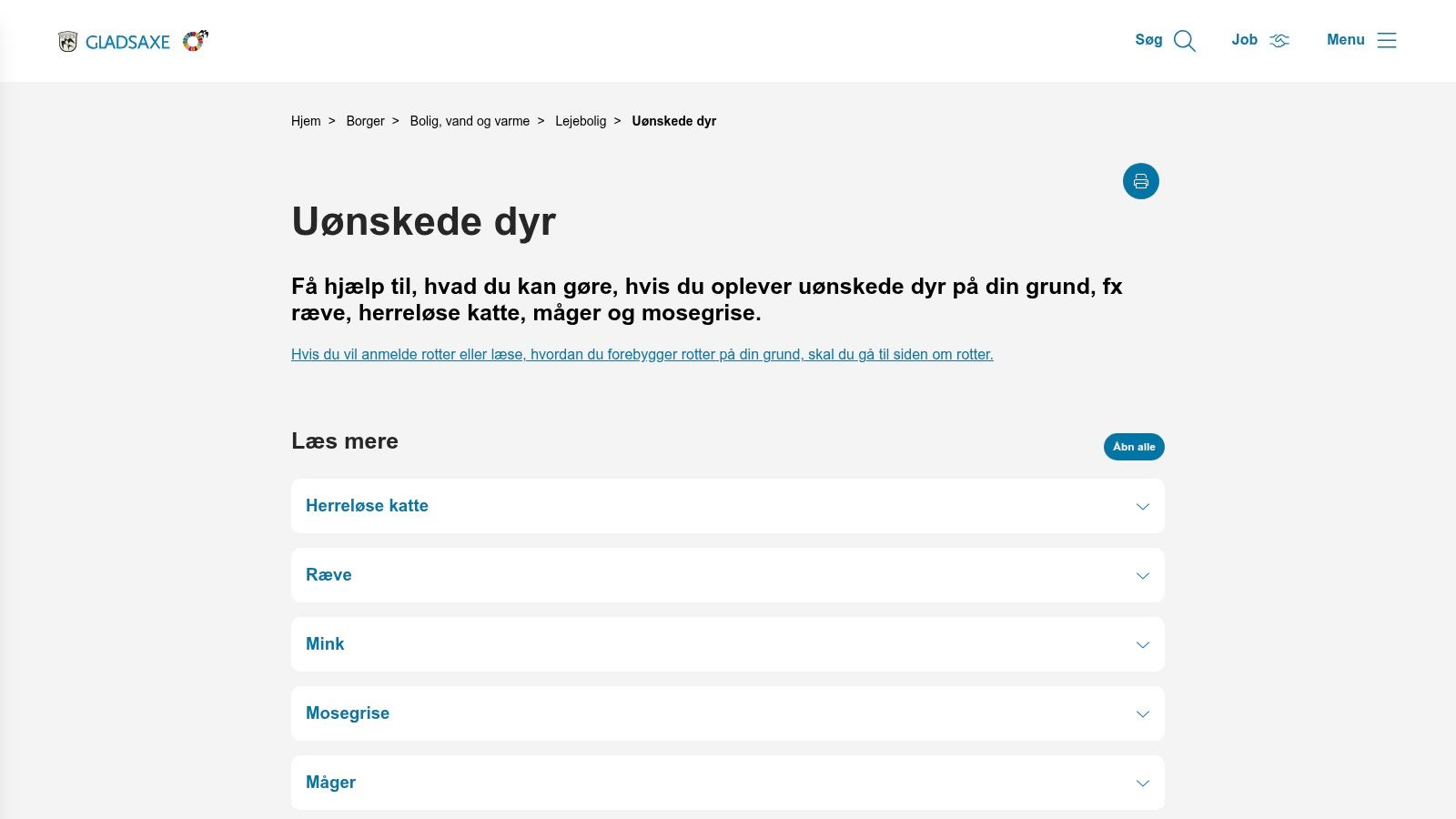Image resolution: width=1456 pixels, height=819 pixels.
Task: Open the Menu label in header
Action: pos(1346,40)
